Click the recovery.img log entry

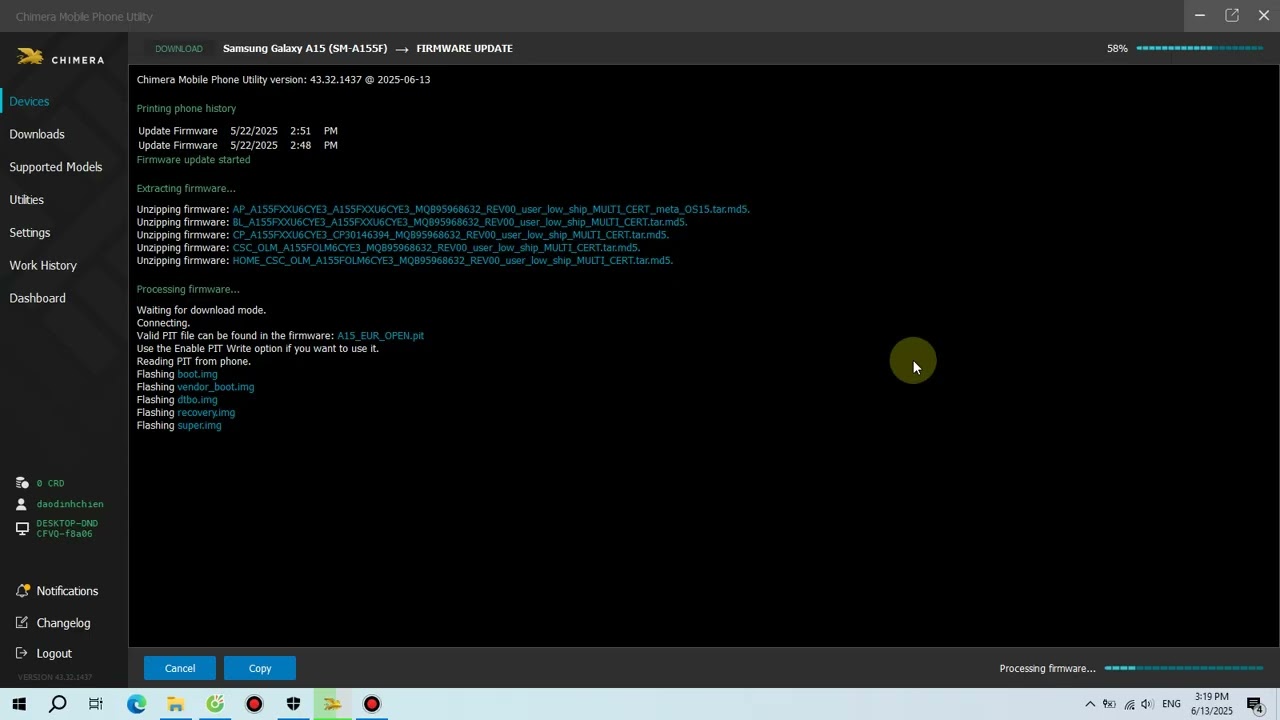[206, 413]
